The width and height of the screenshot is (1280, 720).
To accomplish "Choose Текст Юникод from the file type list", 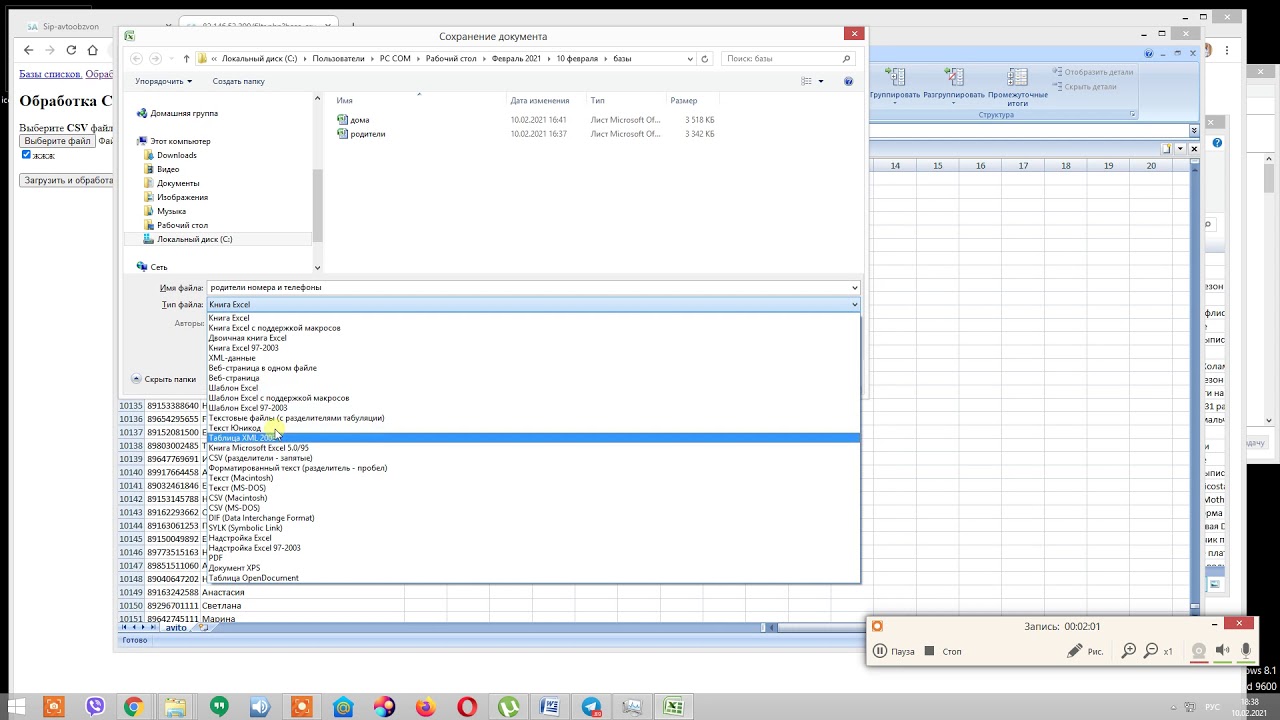I will coord(235,428).
